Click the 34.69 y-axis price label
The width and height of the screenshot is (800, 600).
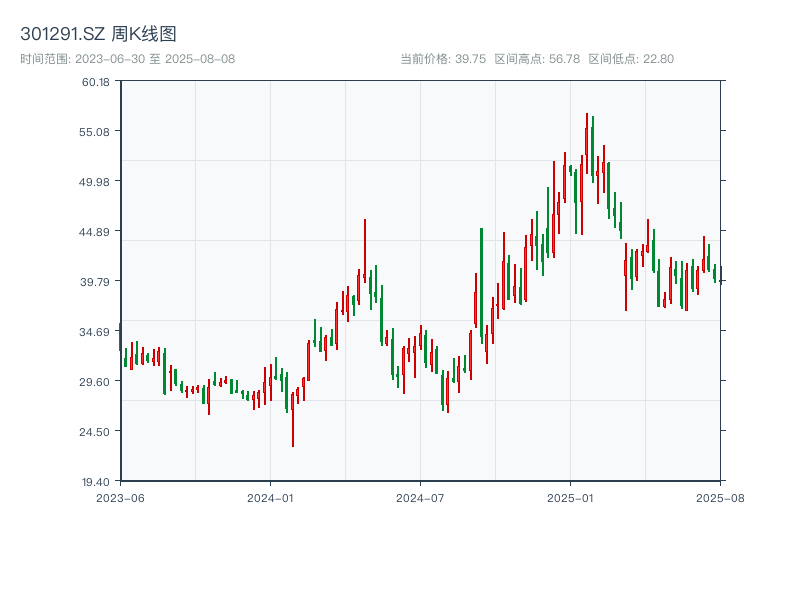point(96,331)
